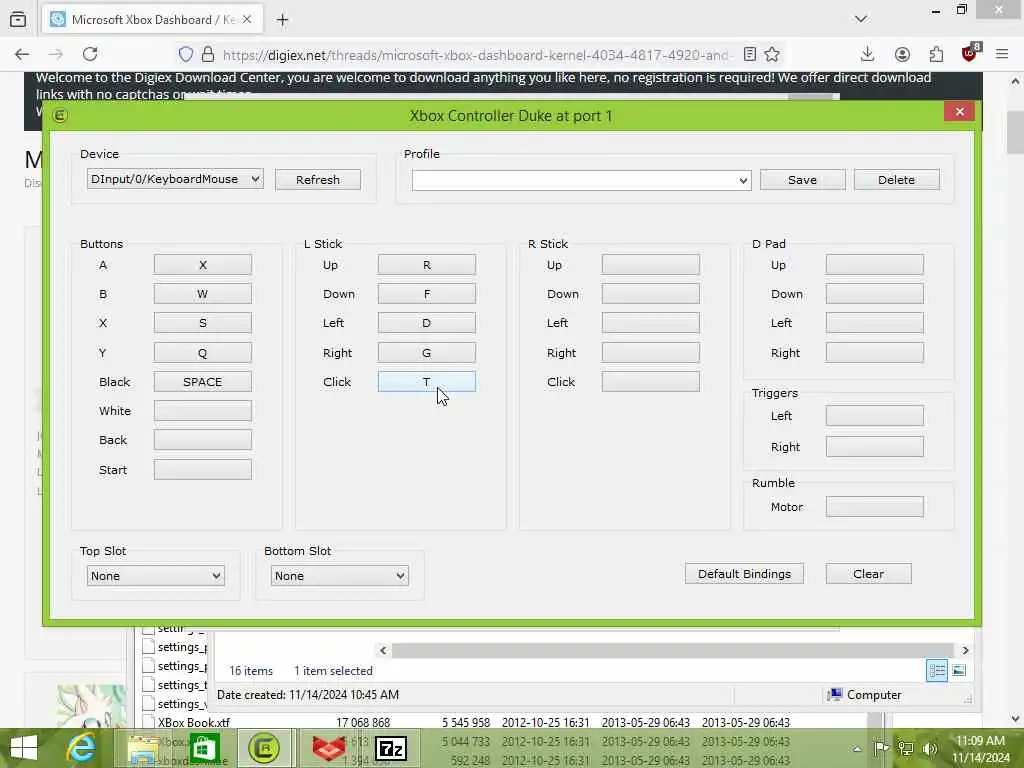Viewport: 1024px width, 768px height.
Task: Switch file explorer to details view
Action: coord(936,671)
